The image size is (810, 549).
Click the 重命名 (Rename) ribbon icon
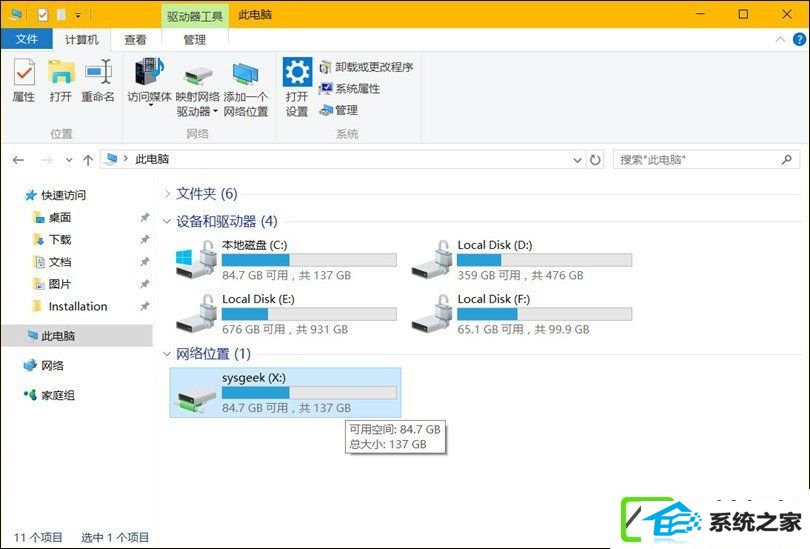click(98, 72)
